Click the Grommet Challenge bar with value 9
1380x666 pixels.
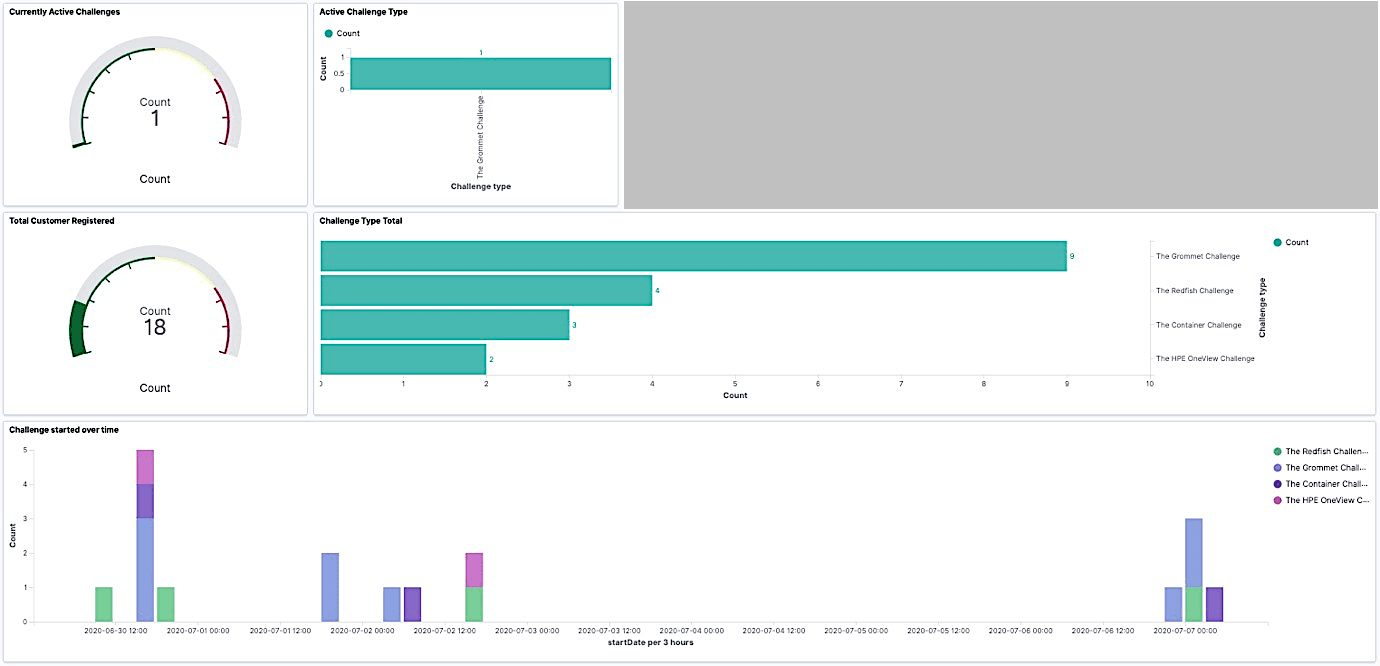click(x=693, y=256)
